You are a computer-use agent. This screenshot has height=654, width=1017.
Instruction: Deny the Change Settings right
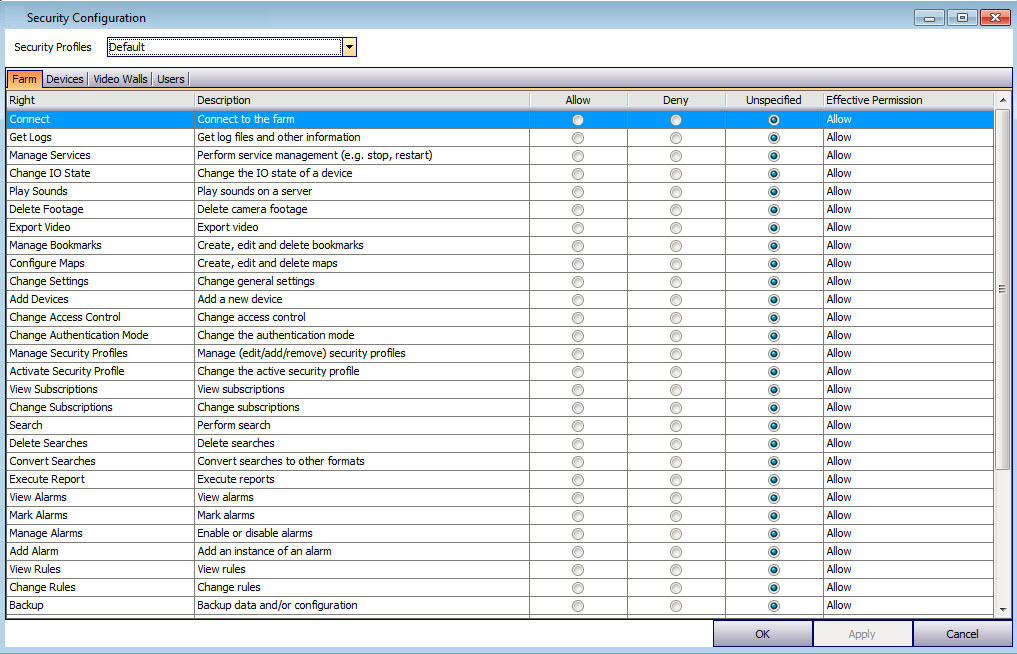pyautogui.click(x=676, y=282)
